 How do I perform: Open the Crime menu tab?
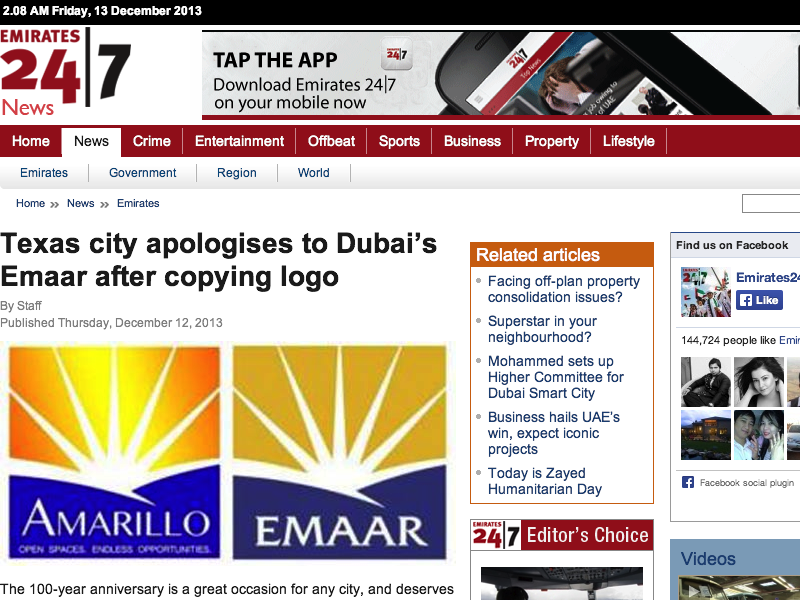pos(152,141)
